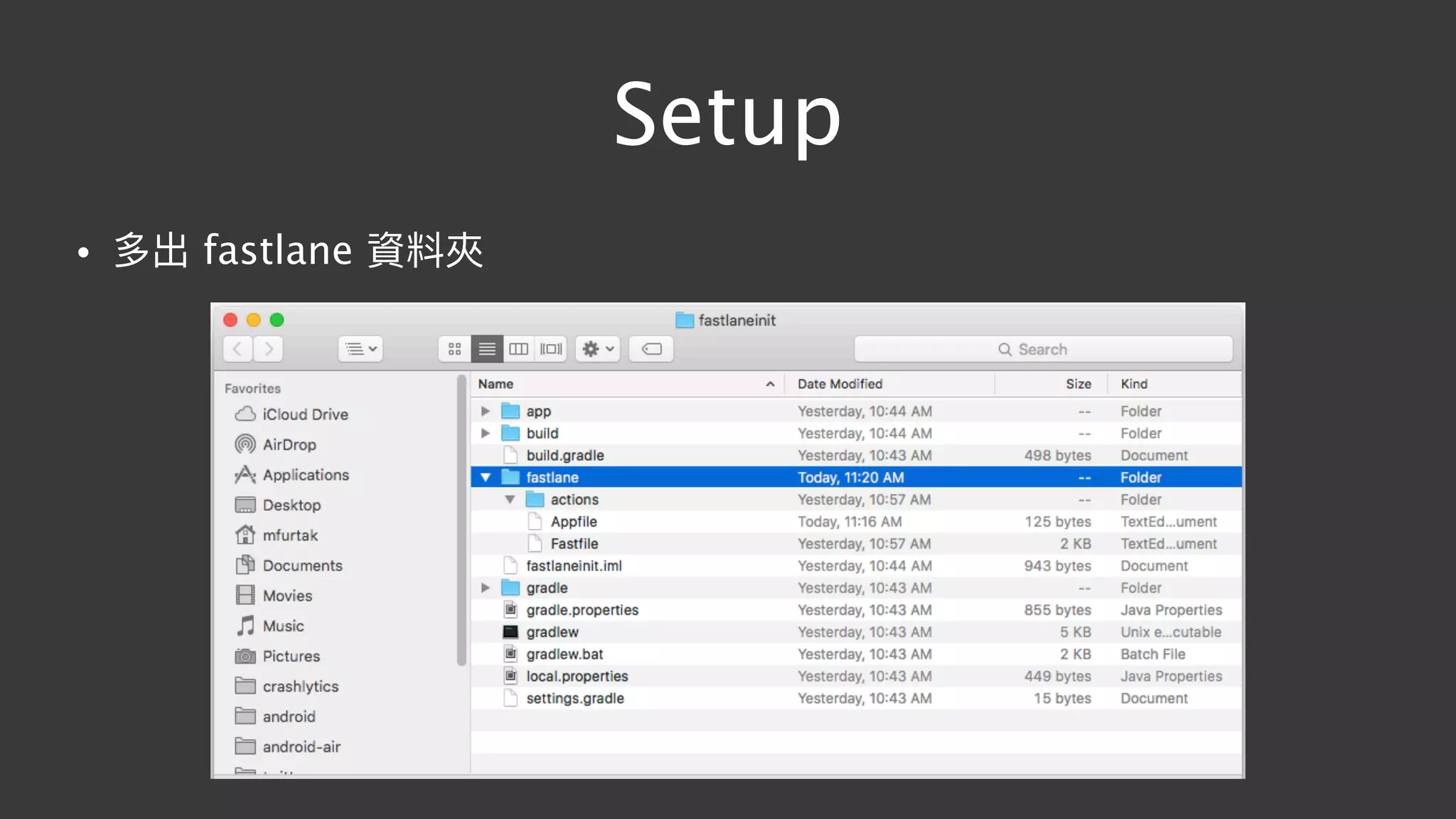This screenshot has height=819, width=1456.
Task: Click the fastlaneinit title folder icon
Action: 685,320
